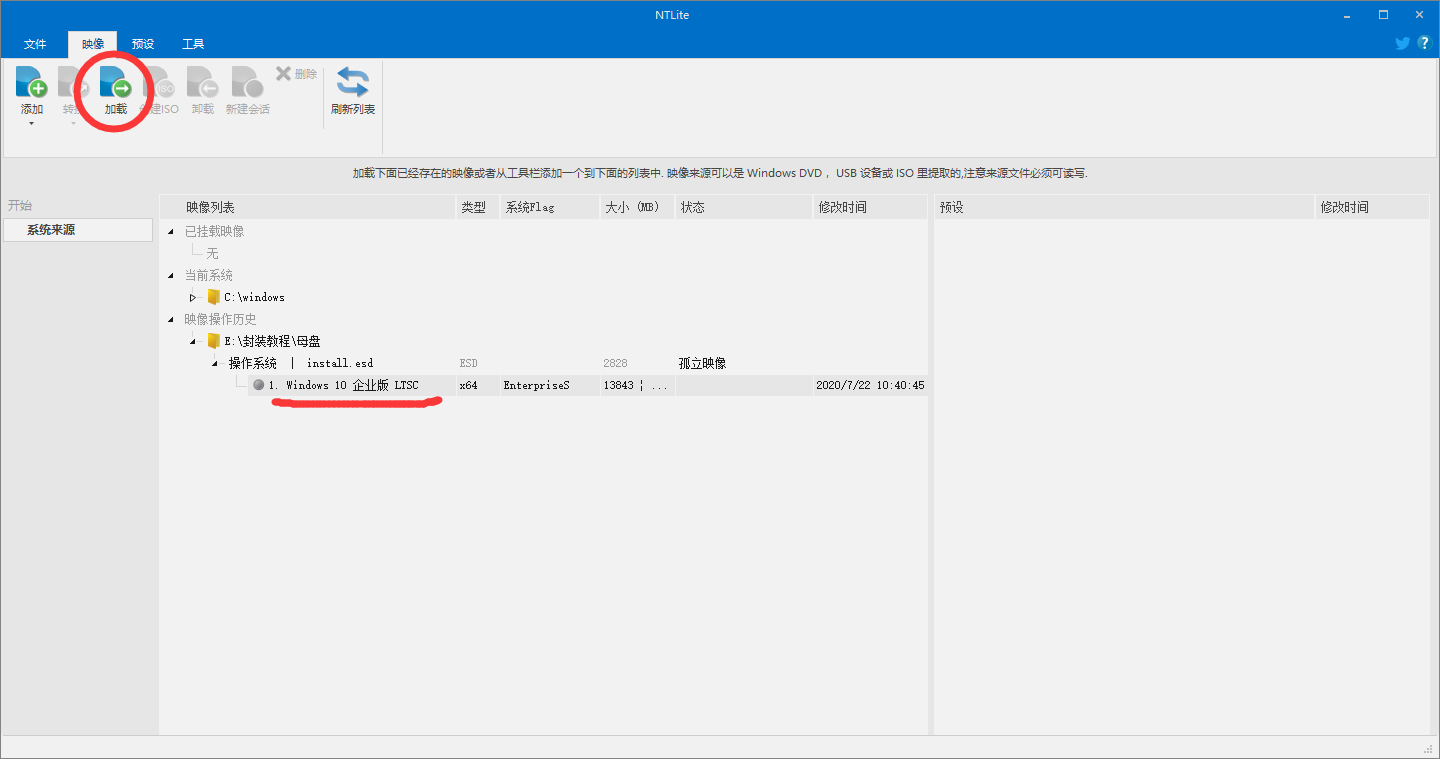
Task: Click the 已挂载映像 group label
Action: 214,231
